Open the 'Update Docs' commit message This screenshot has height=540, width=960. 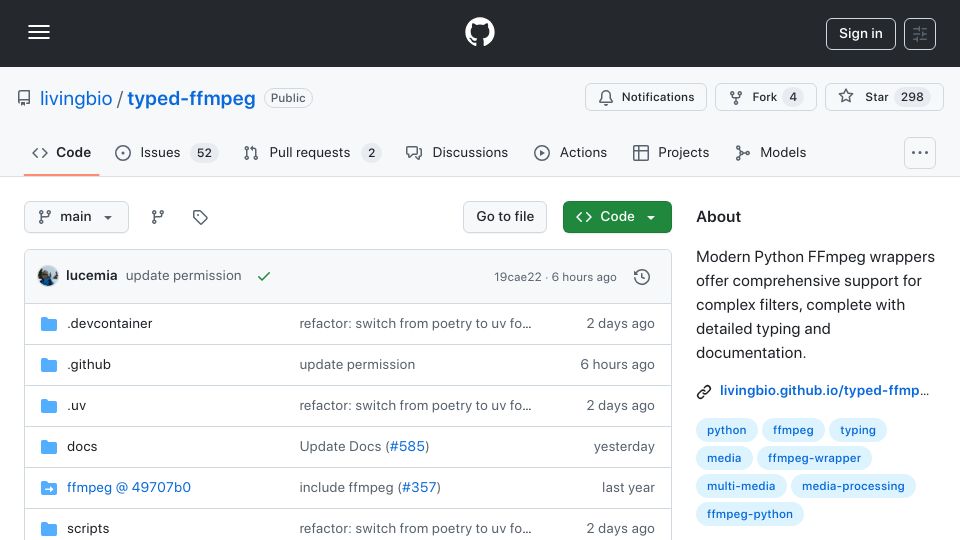(x=340, y=446)
